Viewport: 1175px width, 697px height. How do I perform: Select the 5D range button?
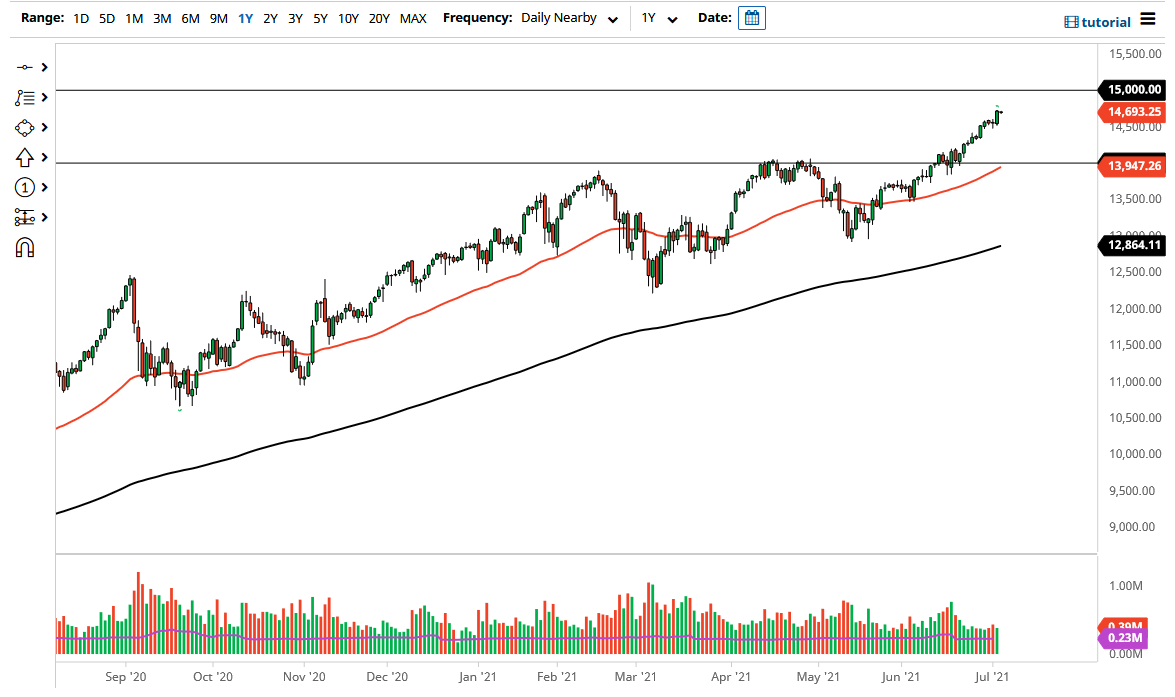click(x=105, y=17)
